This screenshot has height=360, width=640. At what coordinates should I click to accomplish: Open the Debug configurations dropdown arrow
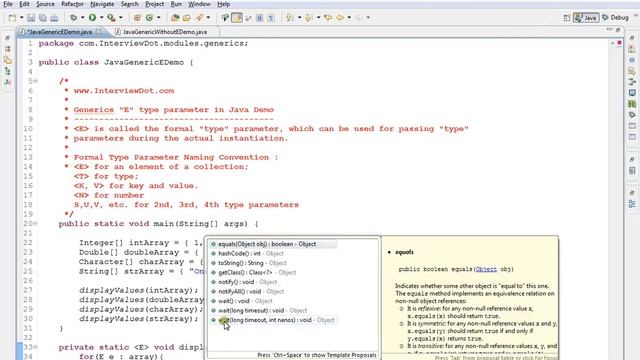pos(82,18)
